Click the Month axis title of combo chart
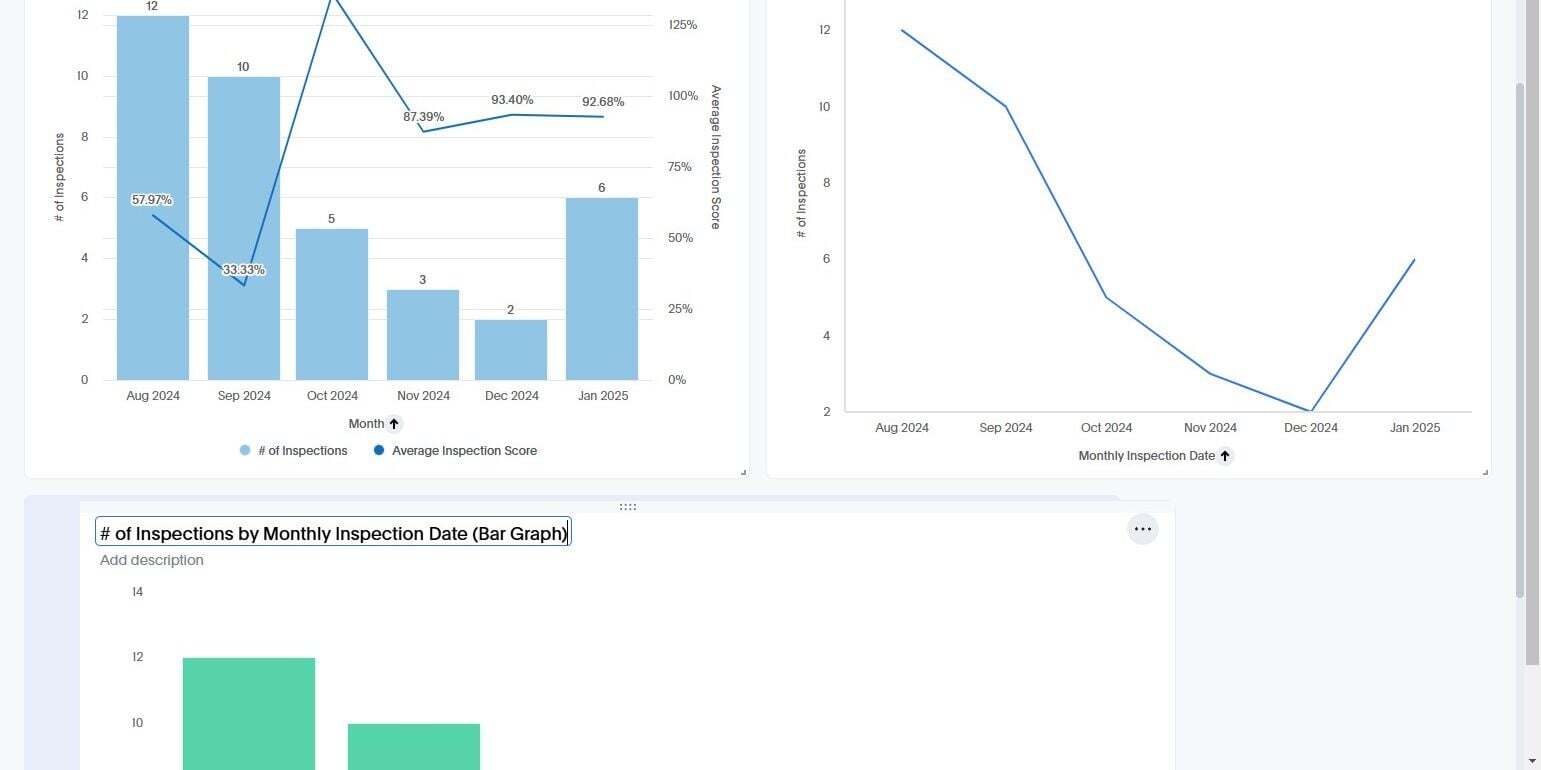 (x=366, y=424)
